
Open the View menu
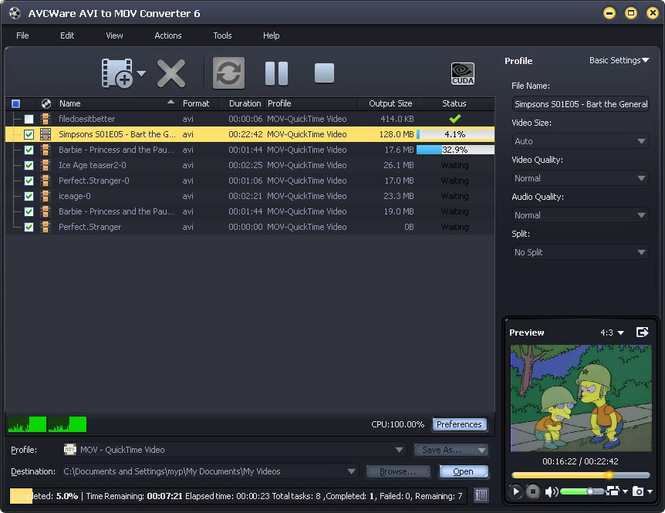coord(114,36)
